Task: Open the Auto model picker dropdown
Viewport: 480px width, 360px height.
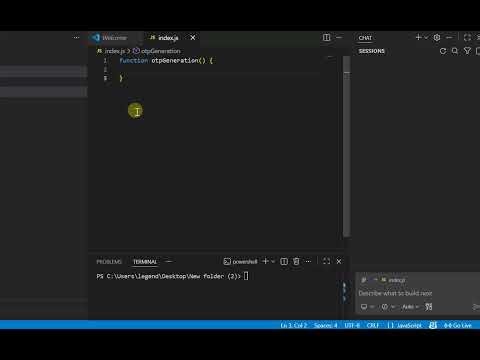Action: (x=410, y=307)
